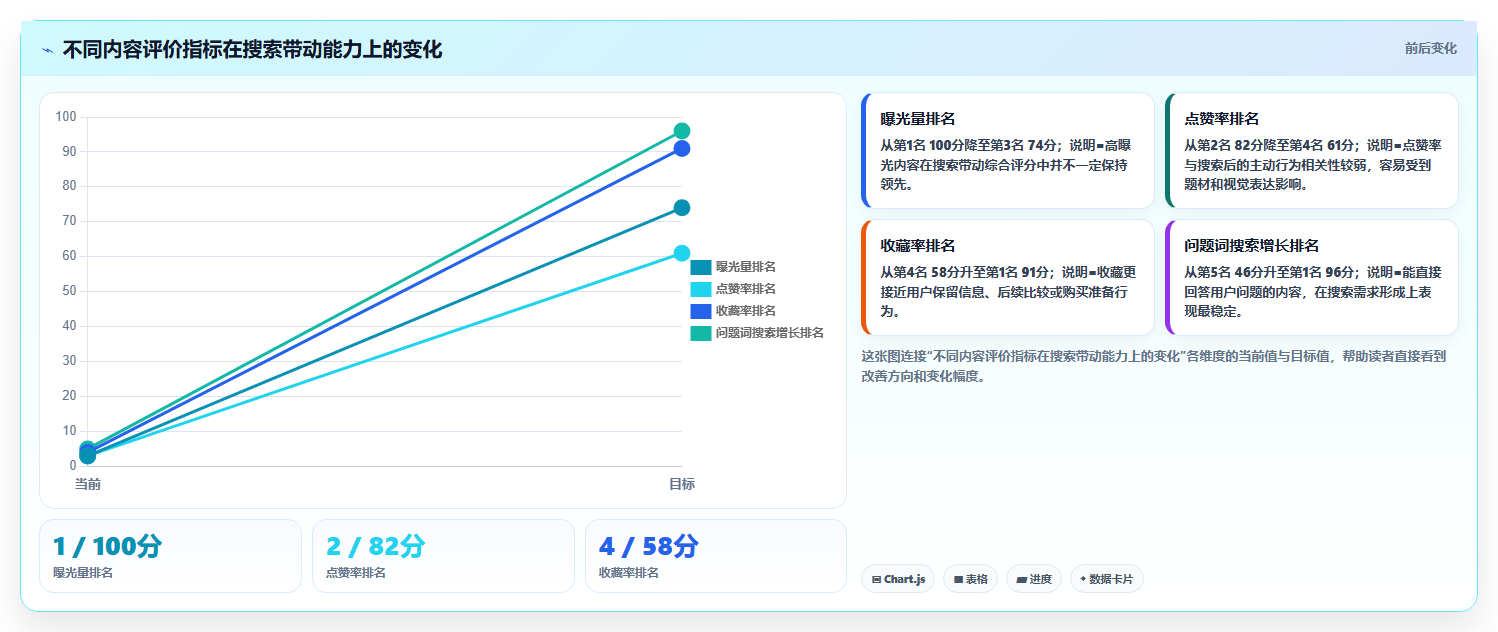Viewport: 1498px width, 632px height.
Task: Click the text 从第5名 46分升至第1名 96分
Action: coord(1270,272)
